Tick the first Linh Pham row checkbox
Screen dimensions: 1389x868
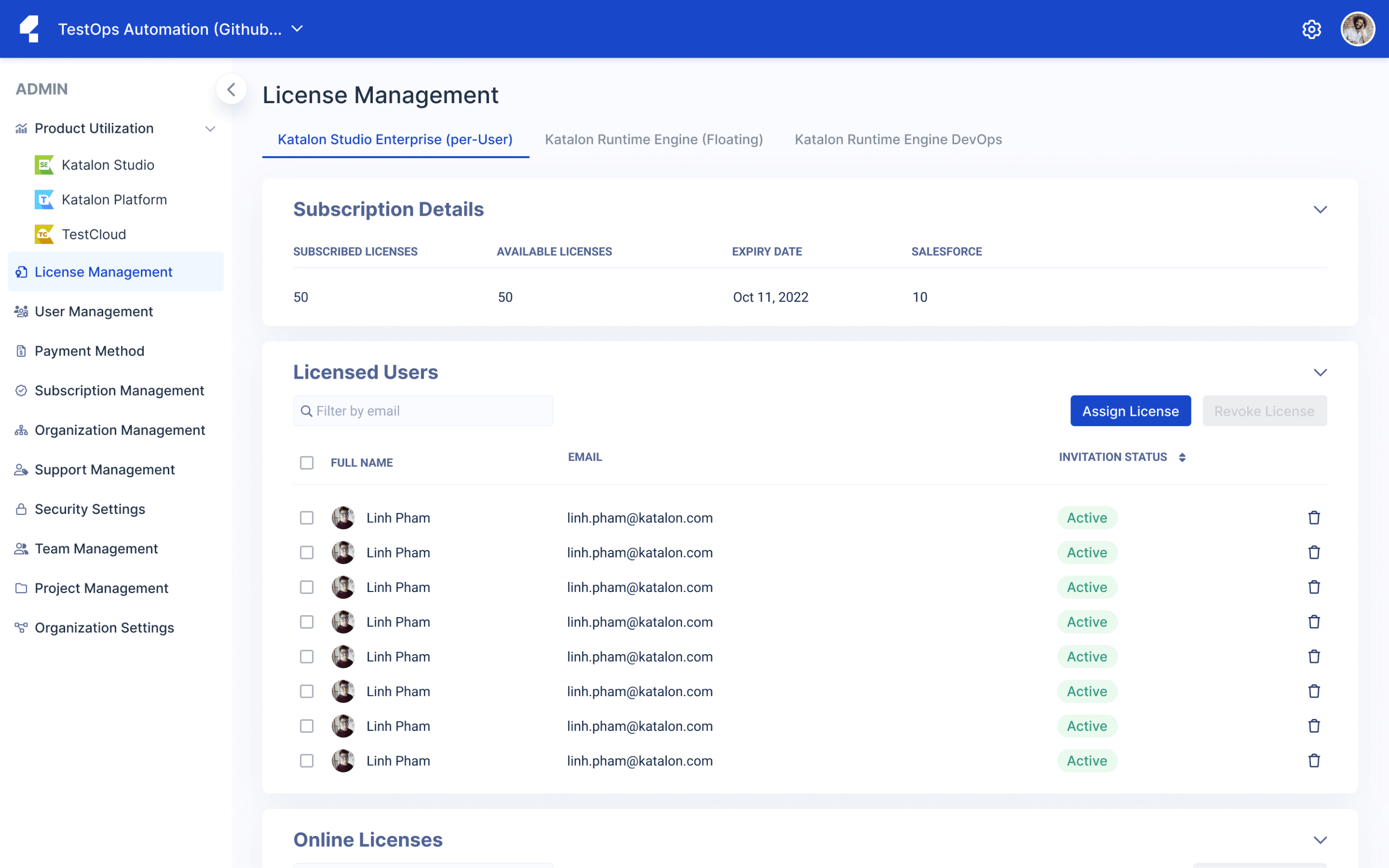point(307,518)
